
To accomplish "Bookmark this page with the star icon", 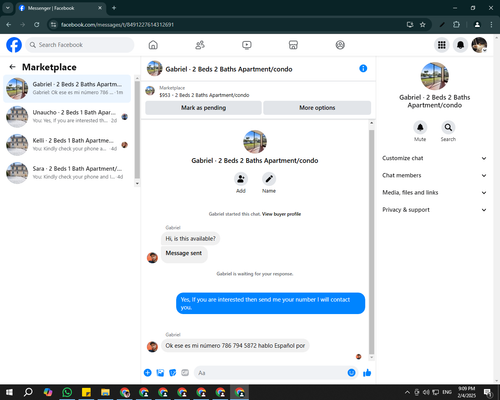I will pos(422,25).
